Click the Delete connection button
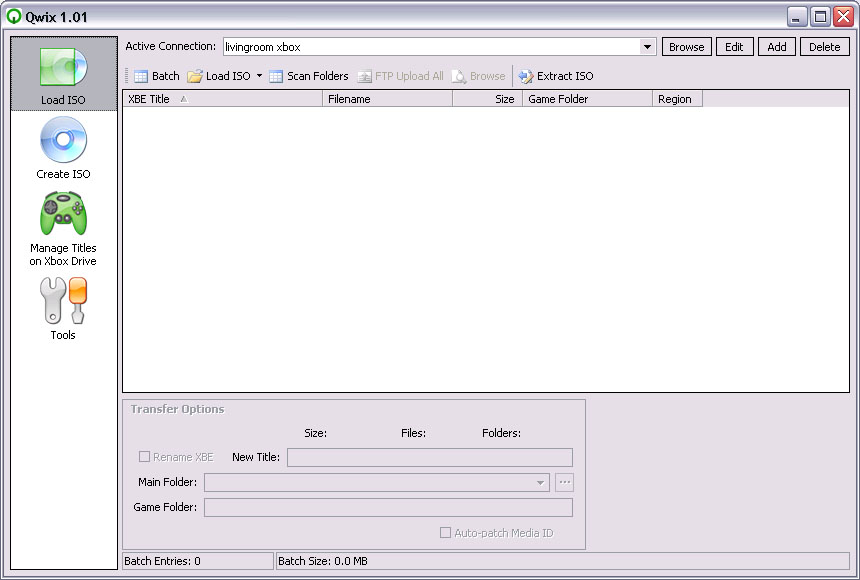Screen dimensions: 860x580 pyautogui.click(x=824, y=47)
